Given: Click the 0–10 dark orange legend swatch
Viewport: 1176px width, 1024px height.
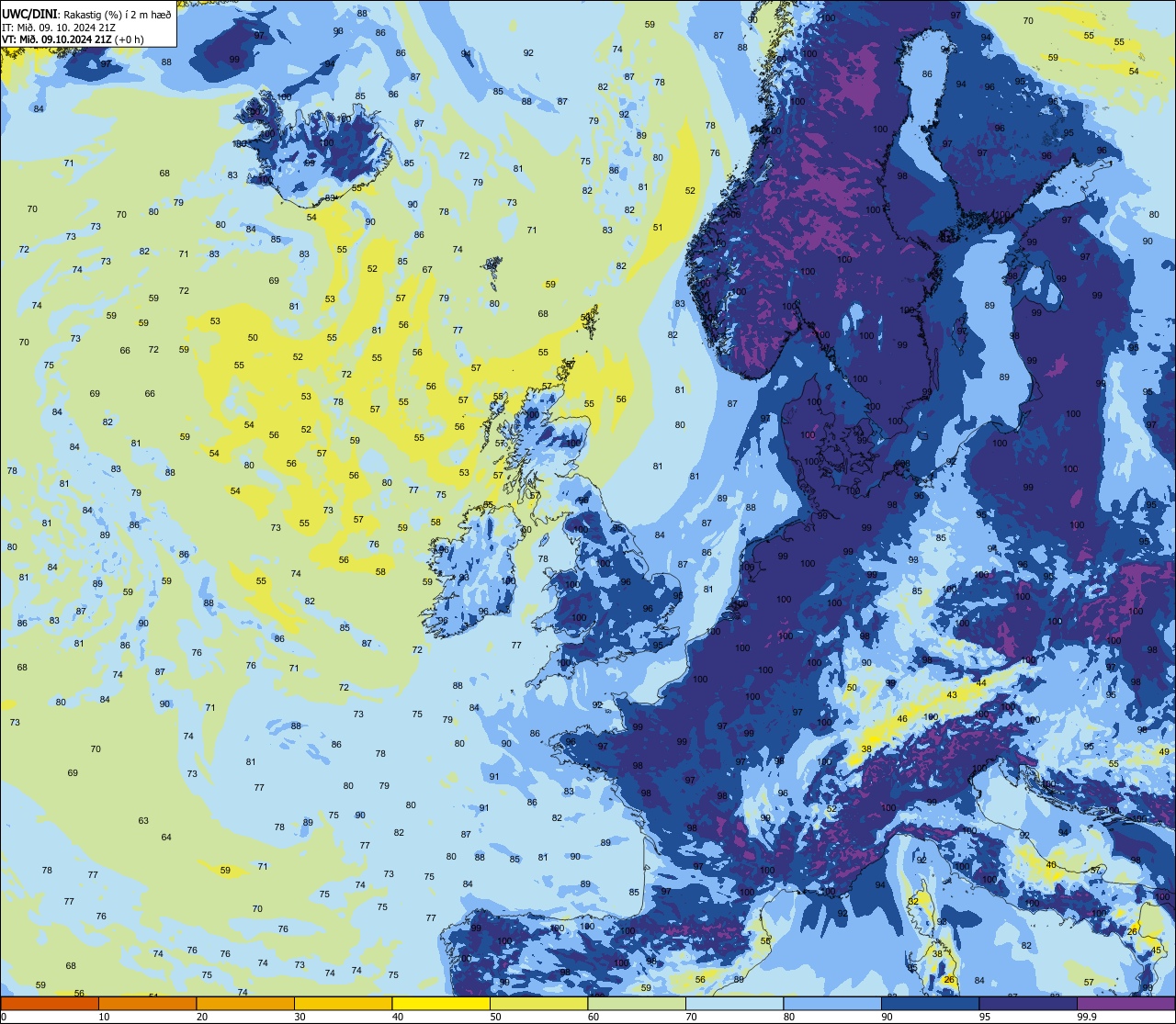Looking at the screenshot, I should coord(50,1003).
